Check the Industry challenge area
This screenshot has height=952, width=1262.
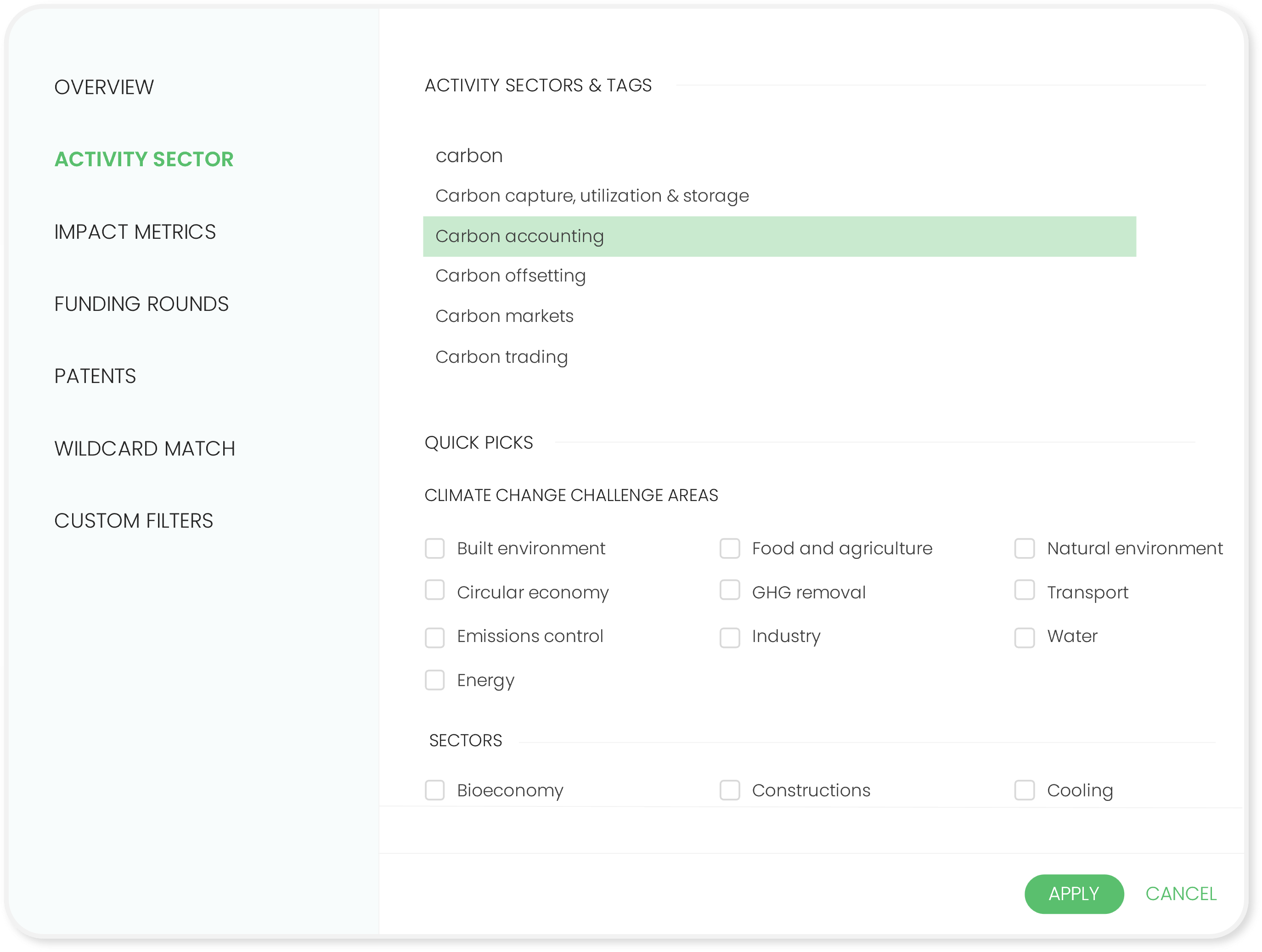pyautogui.click(x=730, y=637)
